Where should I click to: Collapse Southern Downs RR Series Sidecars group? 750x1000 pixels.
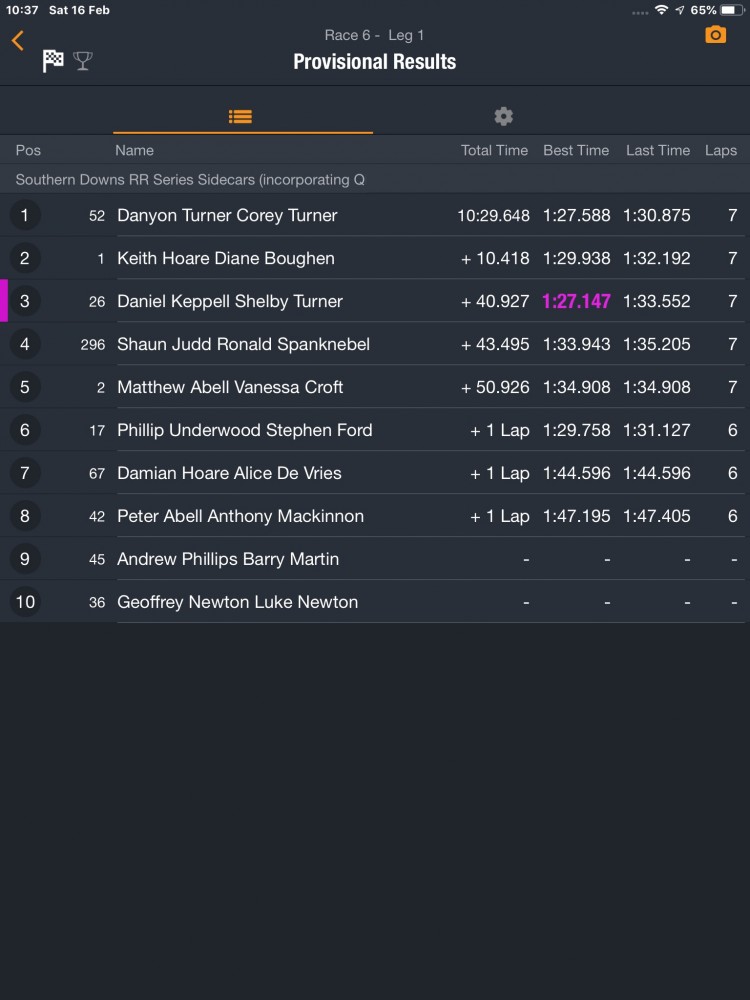click(x=190, y=180)
